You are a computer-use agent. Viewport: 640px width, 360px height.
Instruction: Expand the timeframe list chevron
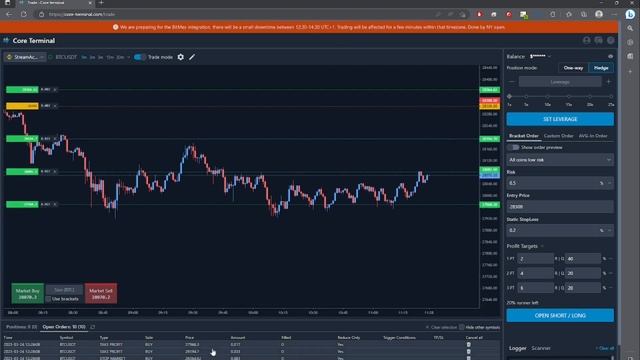coord(129,57)
